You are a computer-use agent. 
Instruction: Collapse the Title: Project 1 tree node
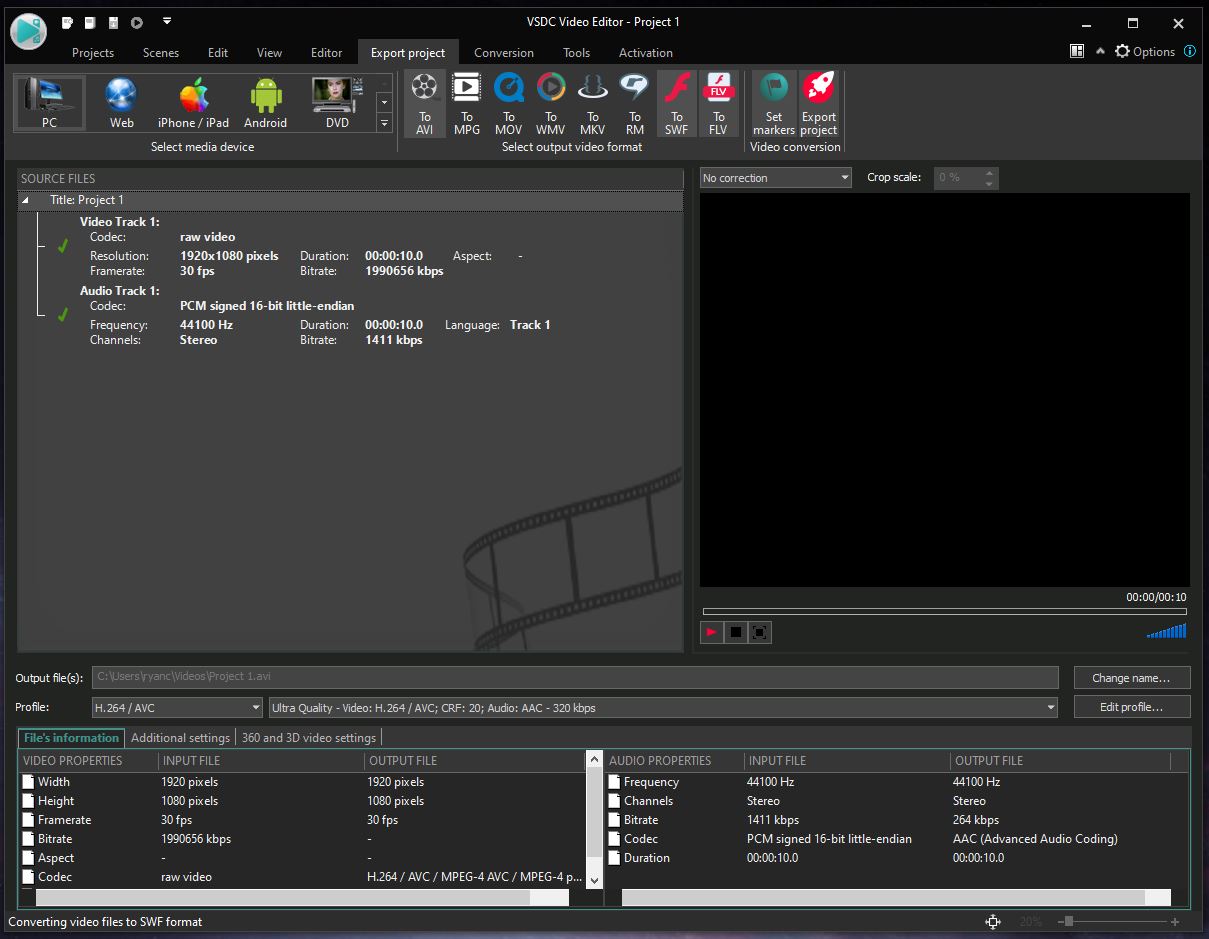tap(26, 200)
